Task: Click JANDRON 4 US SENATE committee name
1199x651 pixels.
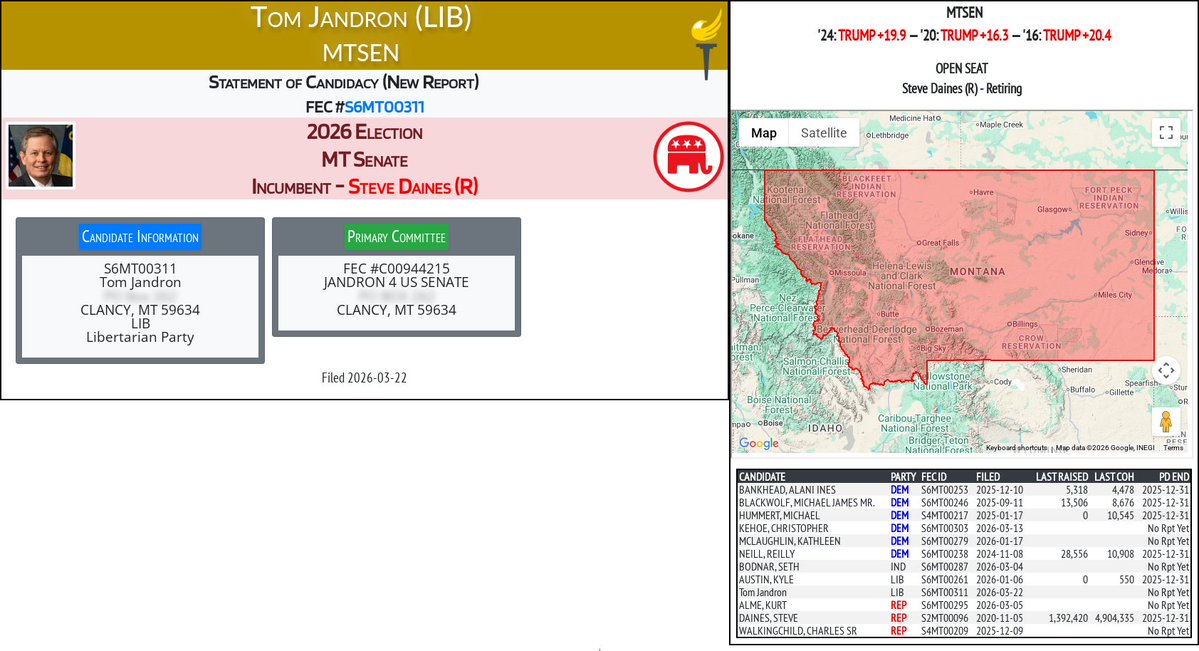Action: (x=396, y=282)
